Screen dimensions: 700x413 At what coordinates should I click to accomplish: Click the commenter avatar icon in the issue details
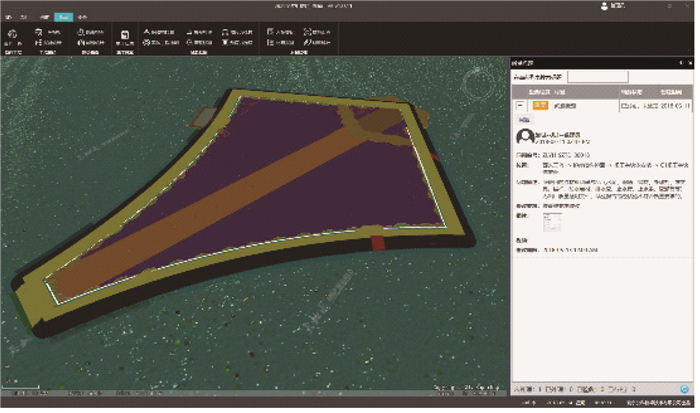point(523,137)
